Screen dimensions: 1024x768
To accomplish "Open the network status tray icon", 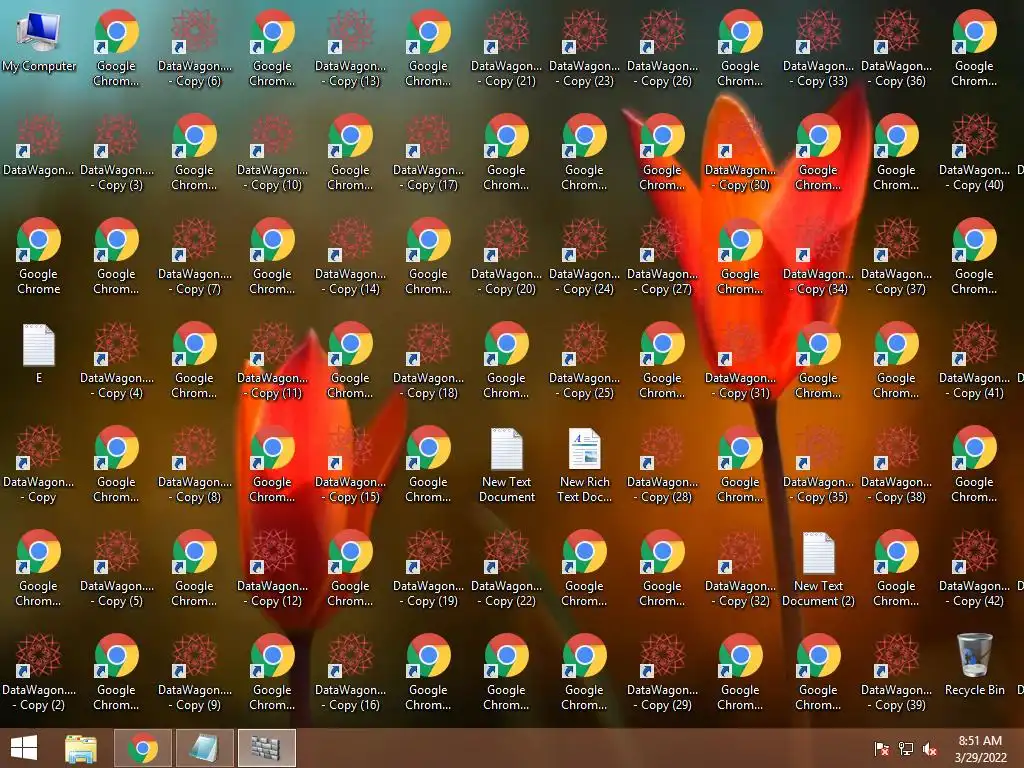I will click(906, 748).
